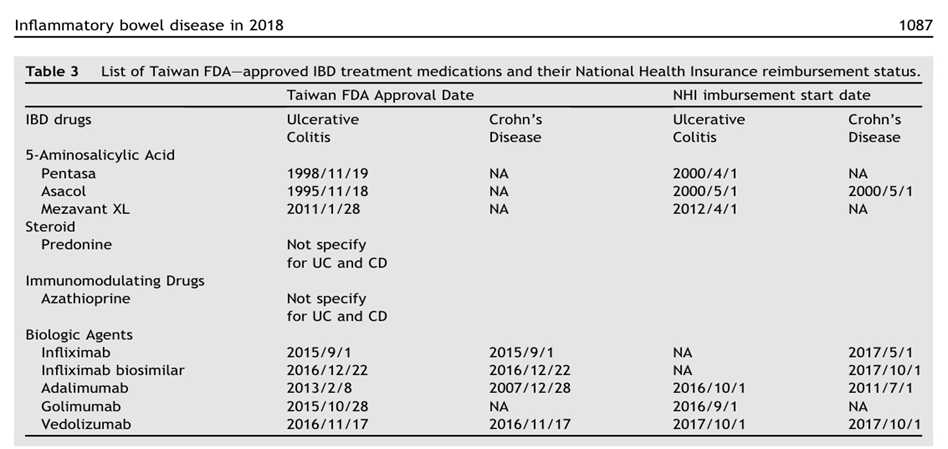
Task: Click the "Immunomodulating Drugs" category heading
Action: (115, 281)
